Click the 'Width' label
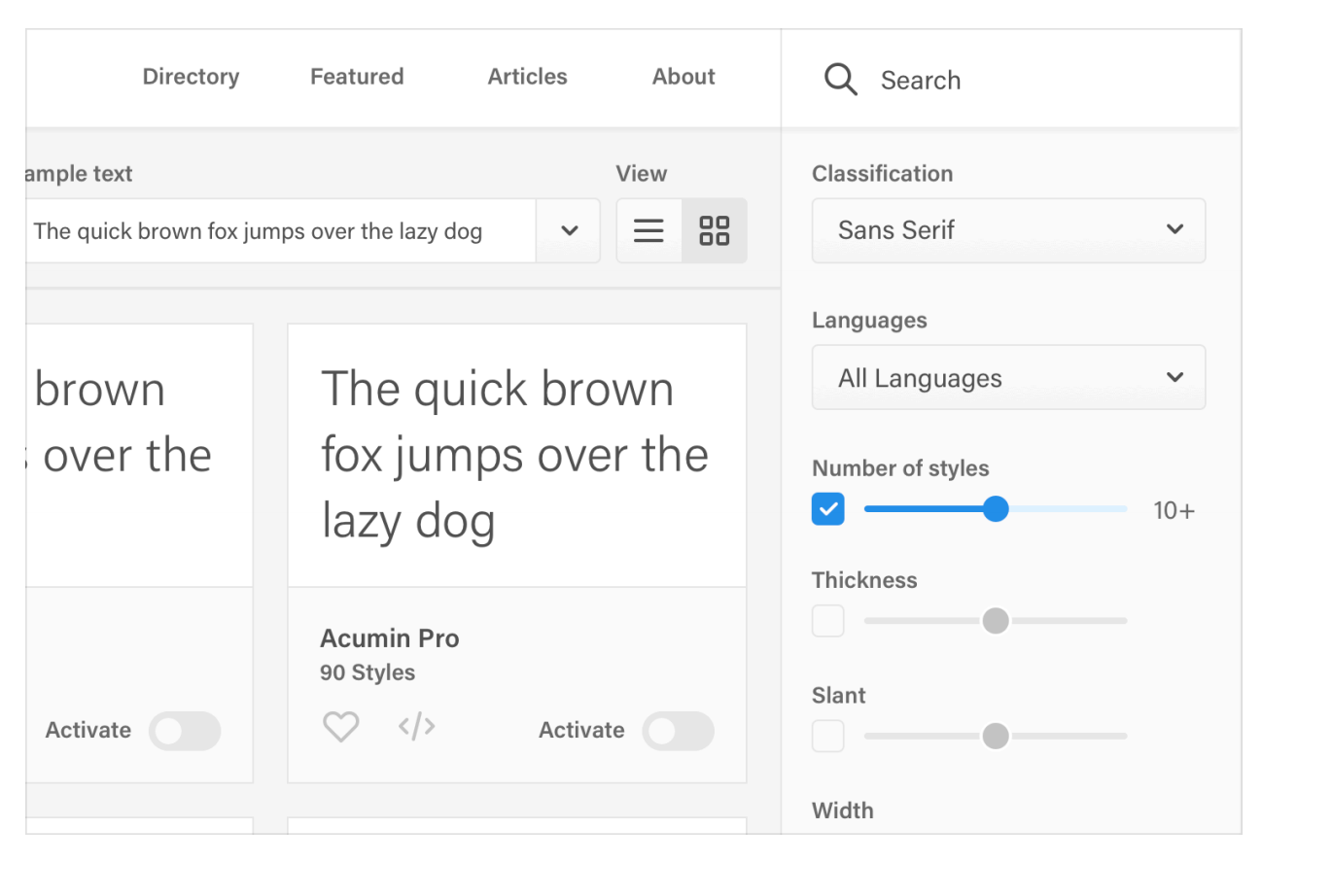1332x896 pixels. 843,810
